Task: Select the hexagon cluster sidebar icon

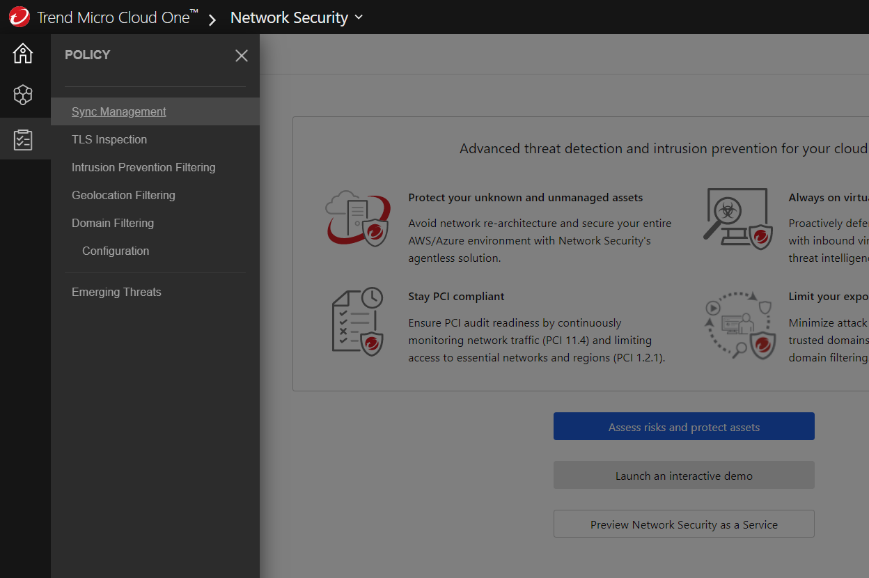Action: (x=23, y=96)
